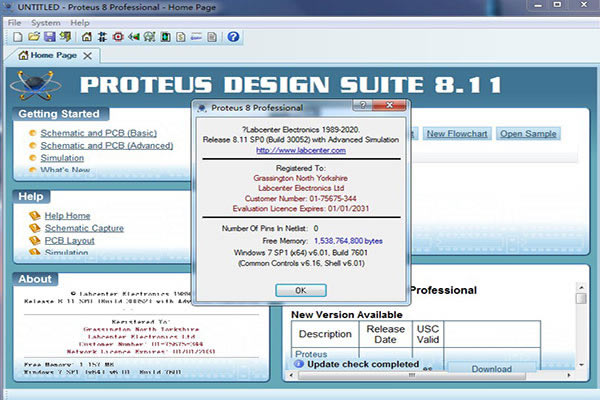Open the Help menu
The image size is (600, 400).
(x=80, y=23)
